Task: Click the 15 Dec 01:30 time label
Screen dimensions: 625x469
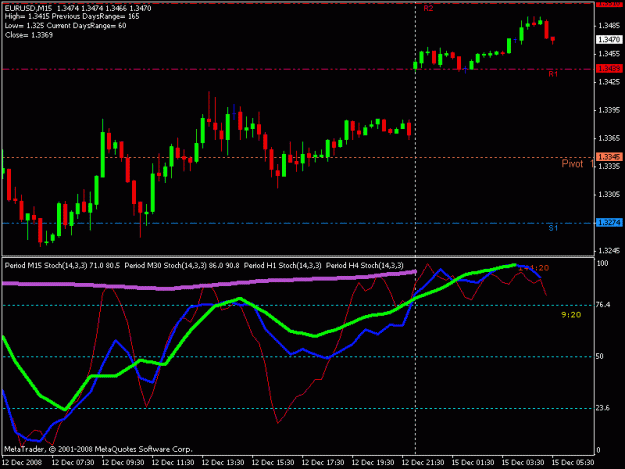Action: (473, 463)
